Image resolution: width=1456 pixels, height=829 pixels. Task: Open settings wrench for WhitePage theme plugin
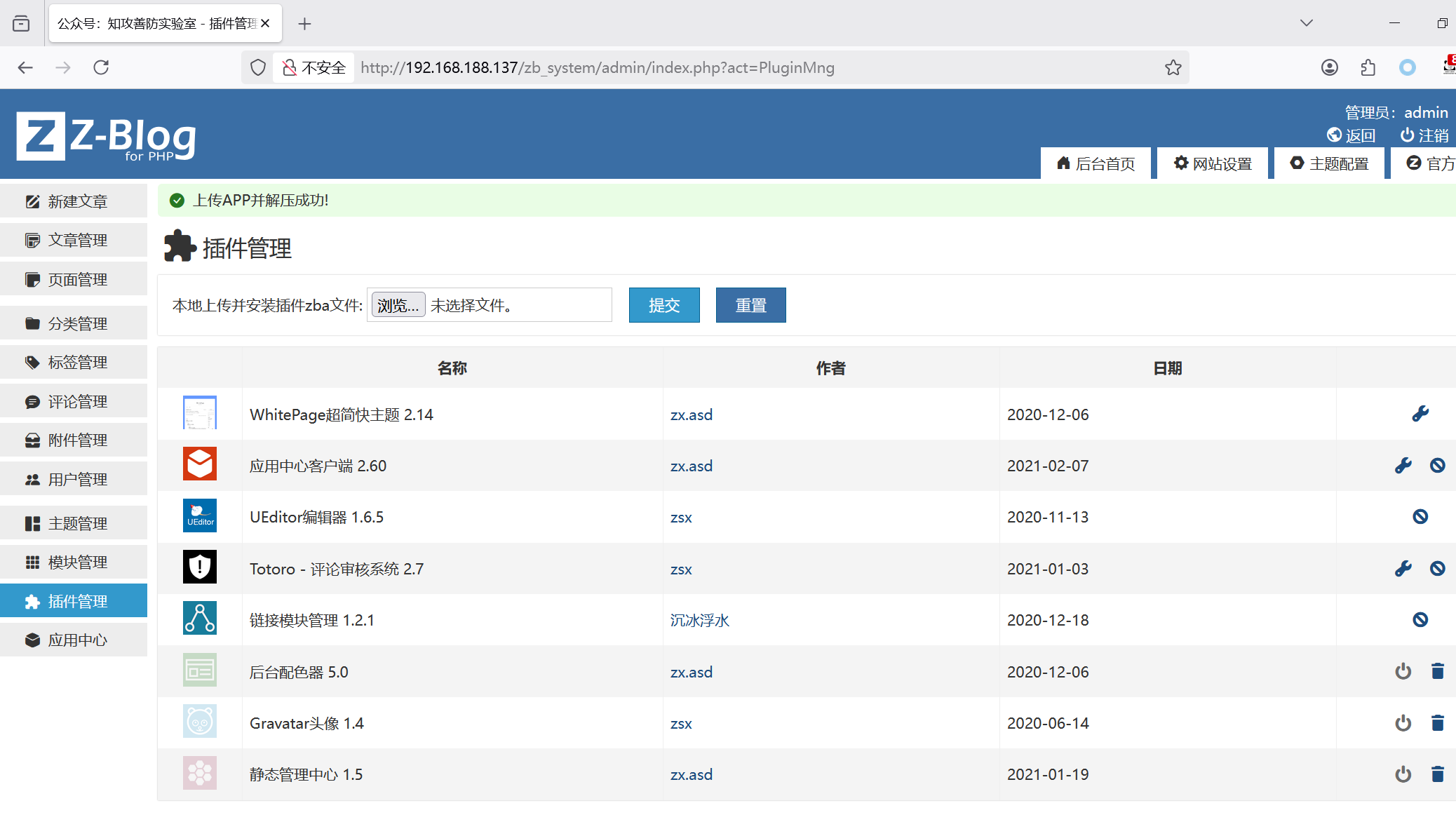click(x=1420, y=414)
